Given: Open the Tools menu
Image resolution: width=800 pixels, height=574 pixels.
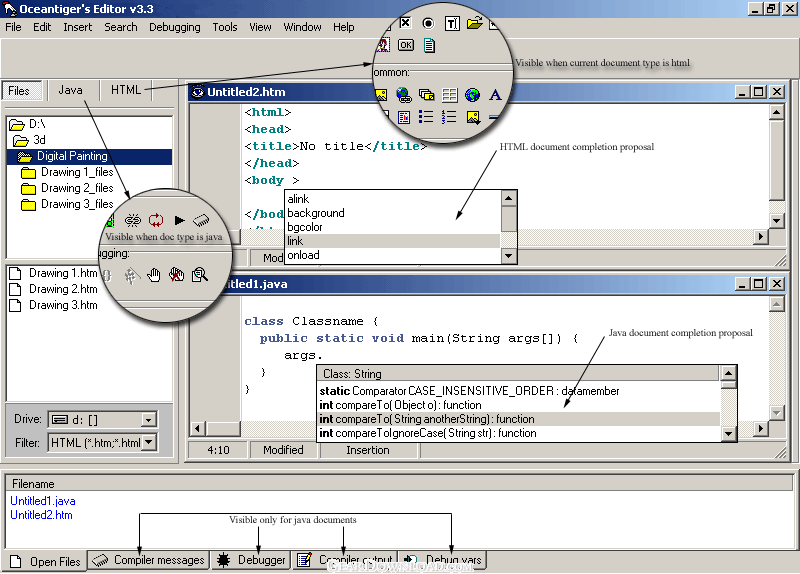Looking at the screenshot, I should pos(225,27).
